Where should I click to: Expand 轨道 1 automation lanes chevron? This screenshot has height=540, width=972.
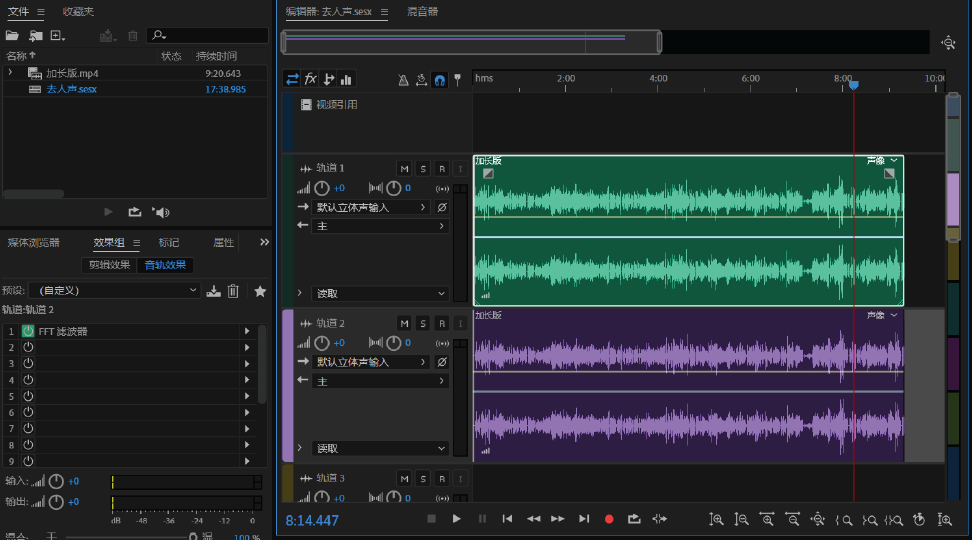(x=300, y=293)
